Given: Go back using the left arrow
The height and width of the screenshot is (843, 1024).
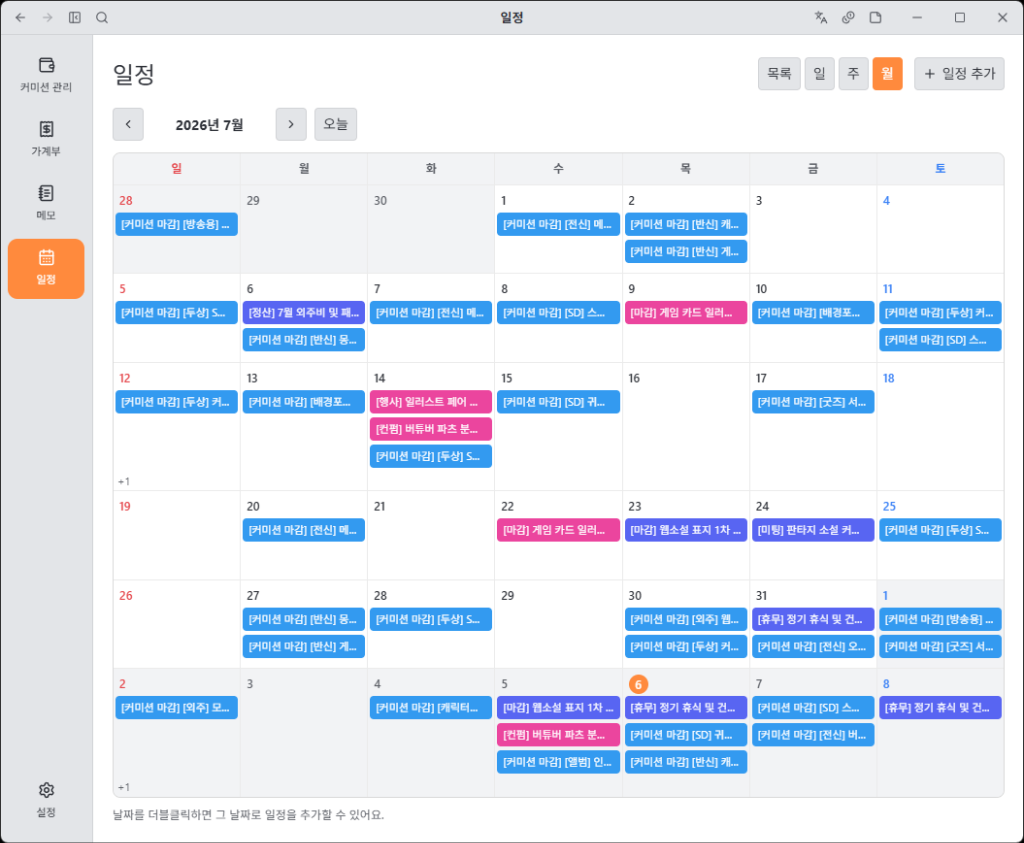Looking at the screenshot, I should pos(20,18).
